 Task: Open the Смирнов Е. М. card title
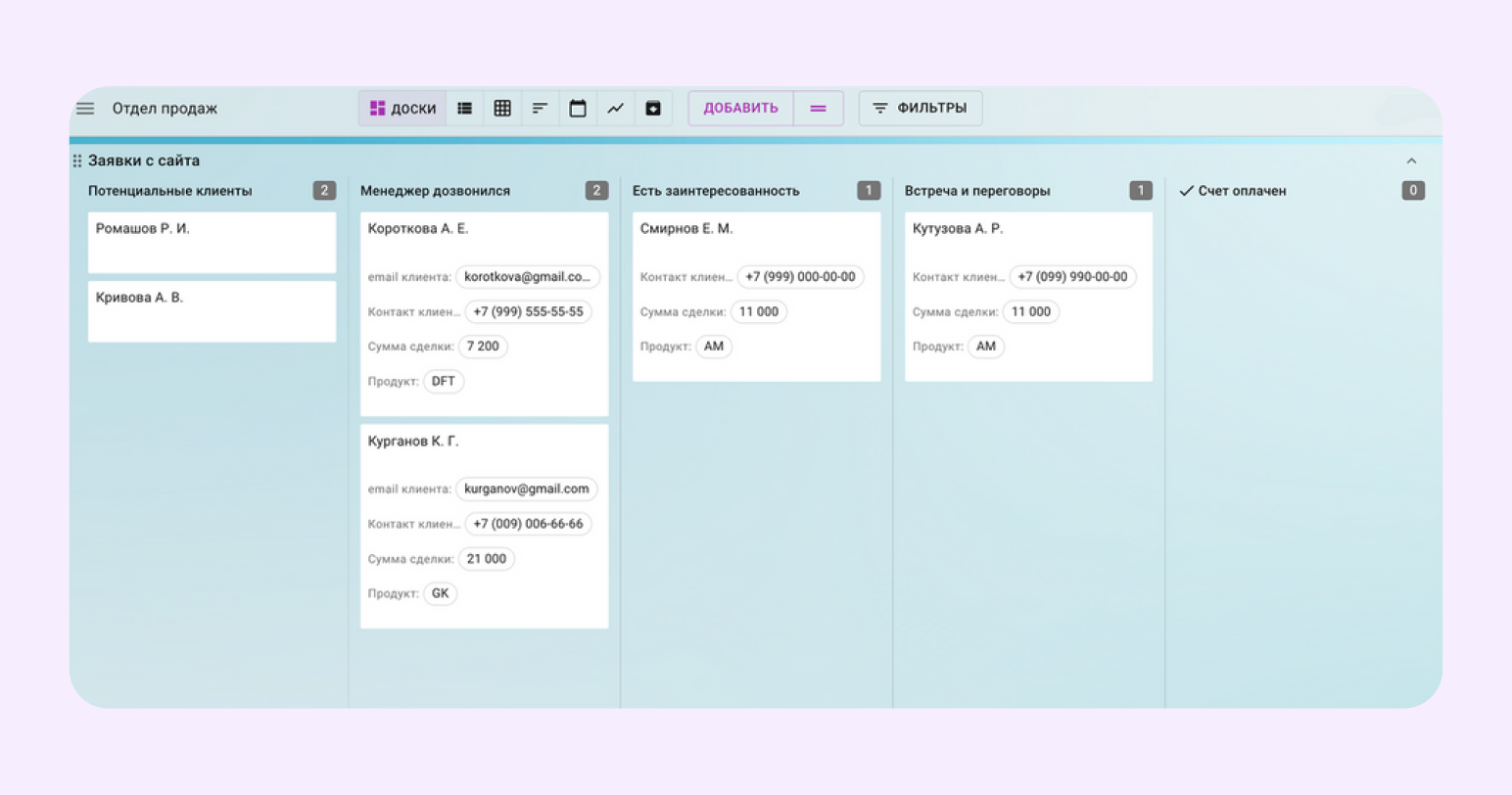[x=686, y=229]
